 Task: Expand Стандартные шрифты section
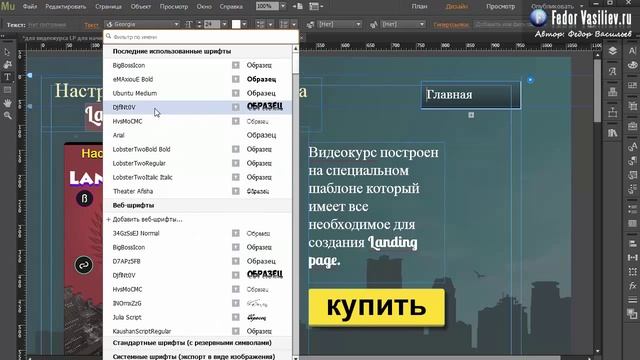[x=192, y=343]
